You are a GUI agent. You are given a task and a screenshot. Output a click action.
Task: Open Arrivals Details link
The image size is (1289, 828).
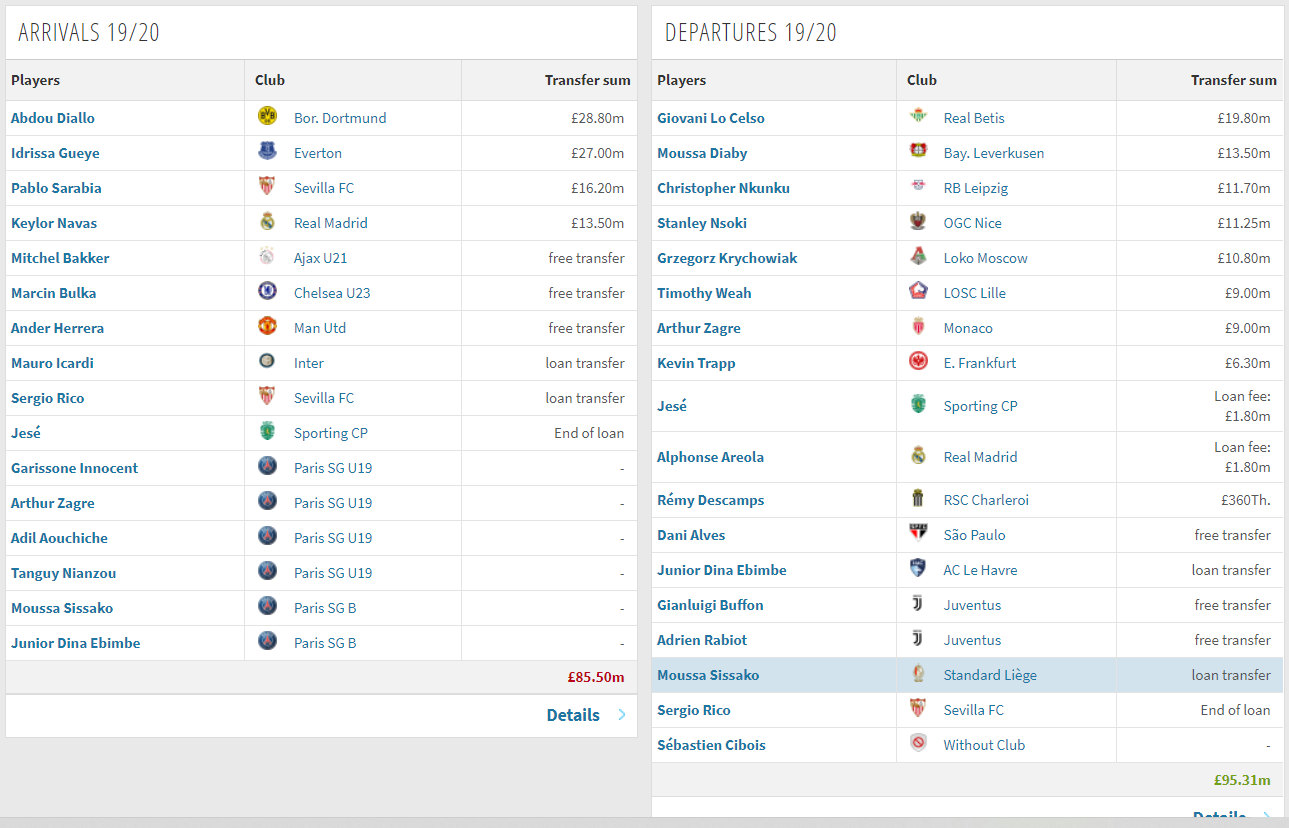[x=573, y=715]
